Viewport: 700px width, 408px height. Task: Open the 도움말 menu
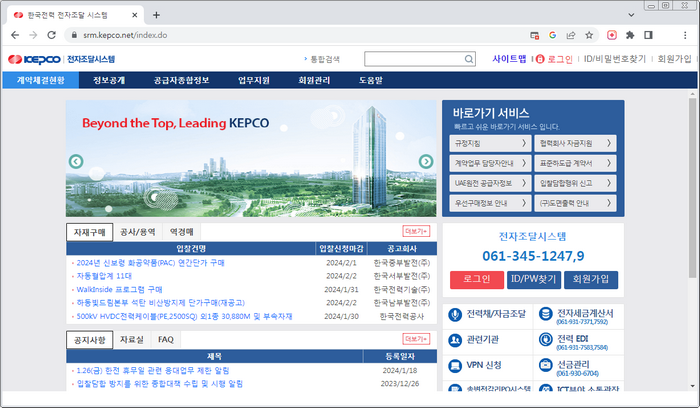coord(371,80)
